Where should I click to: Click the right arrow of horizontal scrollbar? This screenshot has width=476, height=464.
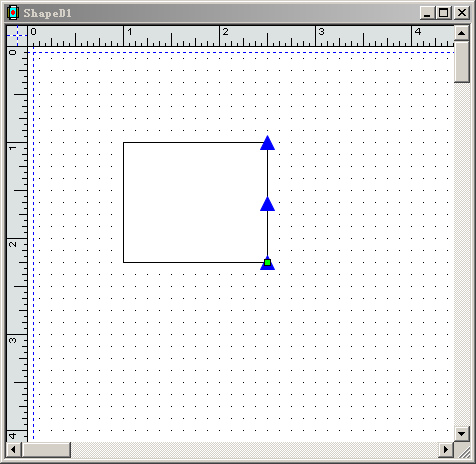click(x=446, y=450)
